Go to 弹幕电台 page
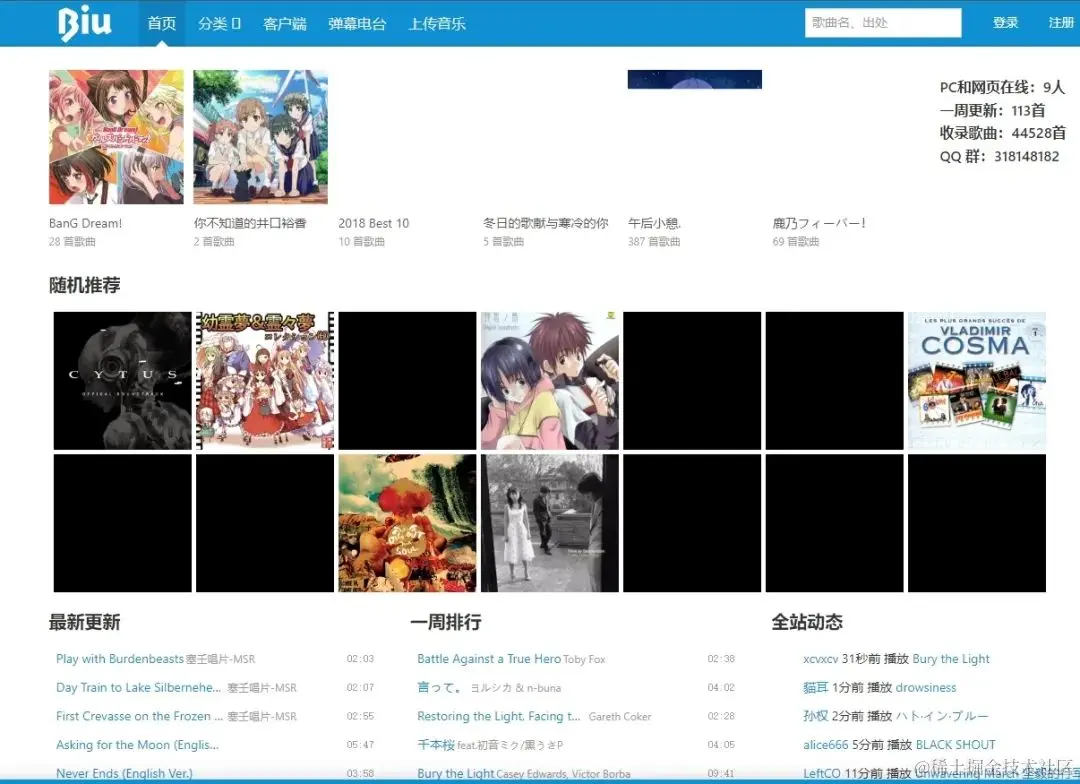The image size is (1080, 784). coord(357,23)
